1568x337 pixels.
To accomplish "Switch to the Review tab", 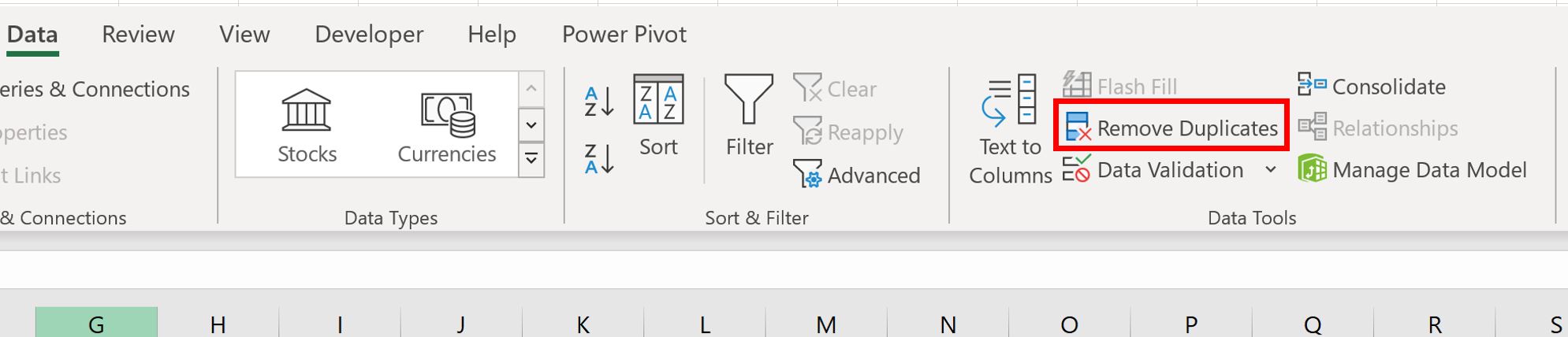I will coord(138,34).
